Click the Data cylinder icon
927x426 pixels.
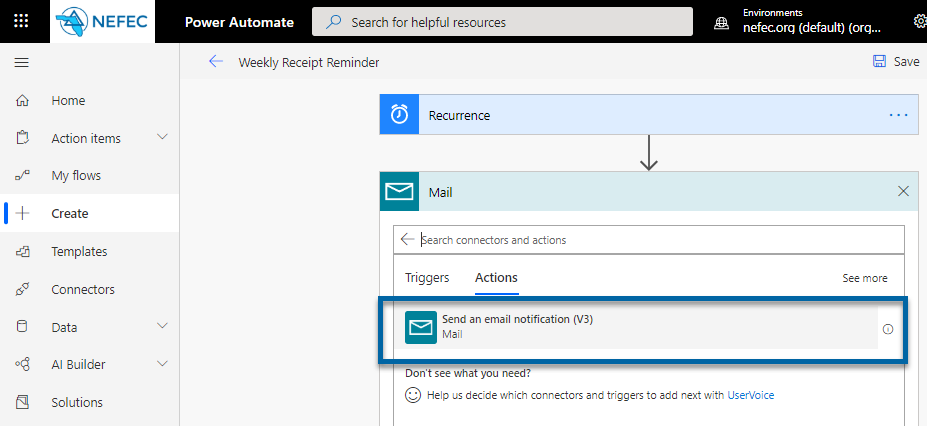[22, 327]
